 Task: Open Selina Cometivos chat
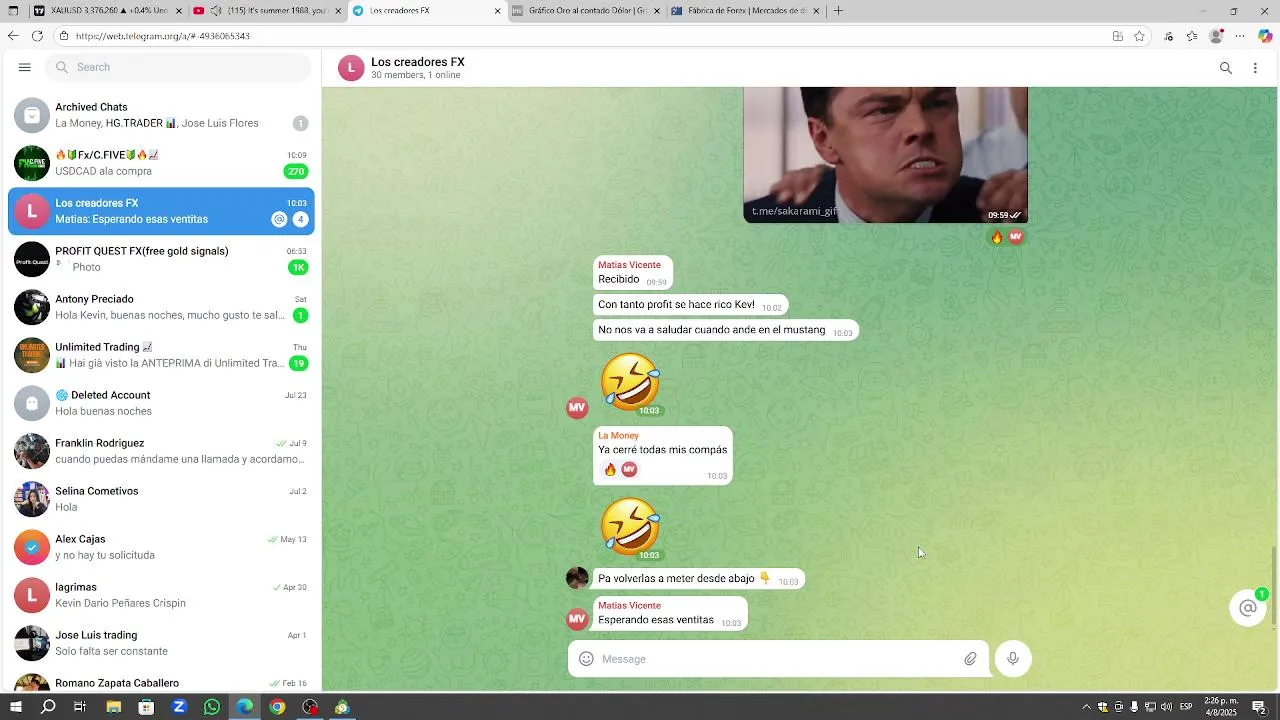pyautogui.click(x=161, y=499)
